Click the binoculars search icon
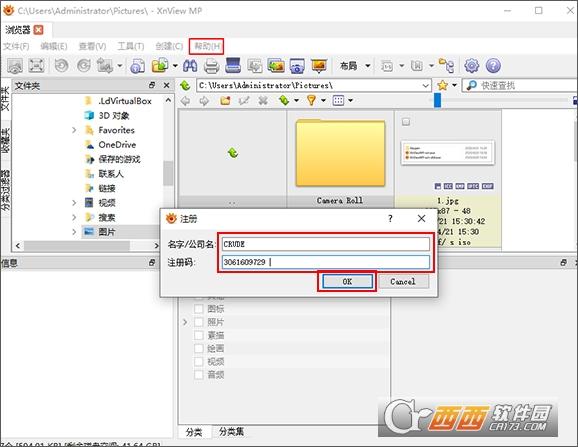This screenshot has height=447, width=578. click(190, 66)
